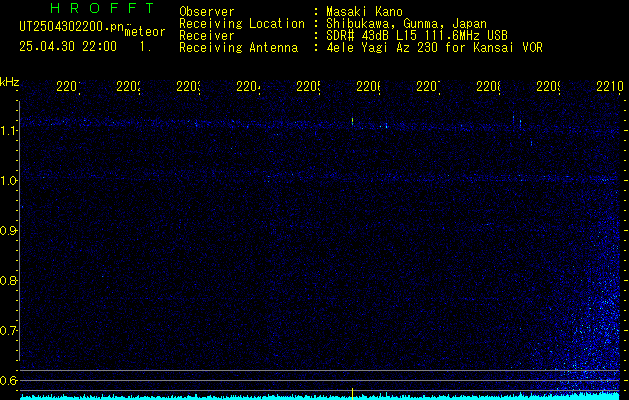Select location text Shibukawa, Gunma, Japan
Screen dimensions: 629x400
tap(406, 24)
